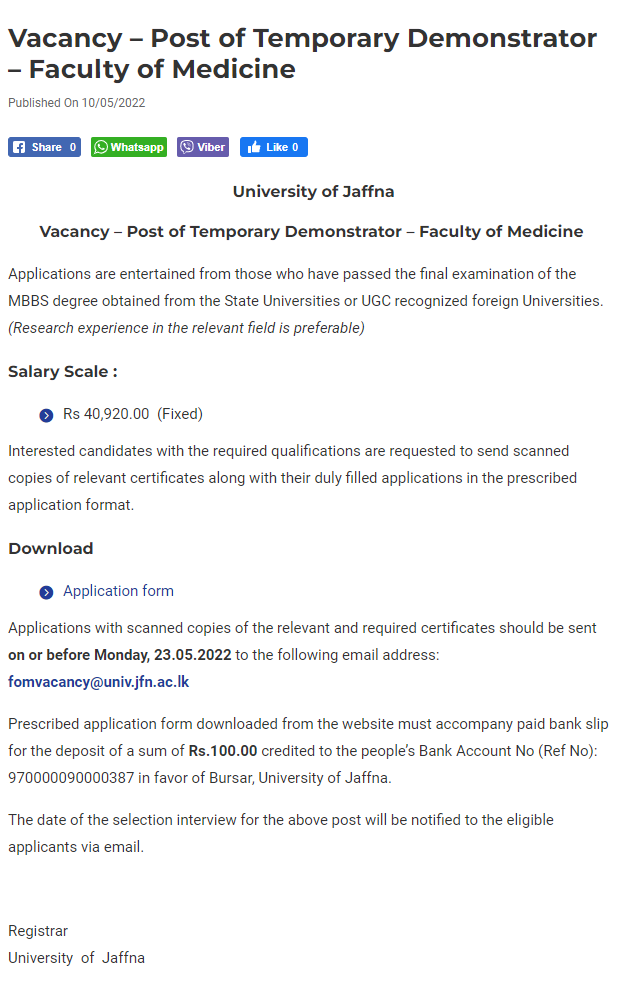The image size is (636, 987).
Task: Share the post via Whatsapp button
Action: (128, 147)
